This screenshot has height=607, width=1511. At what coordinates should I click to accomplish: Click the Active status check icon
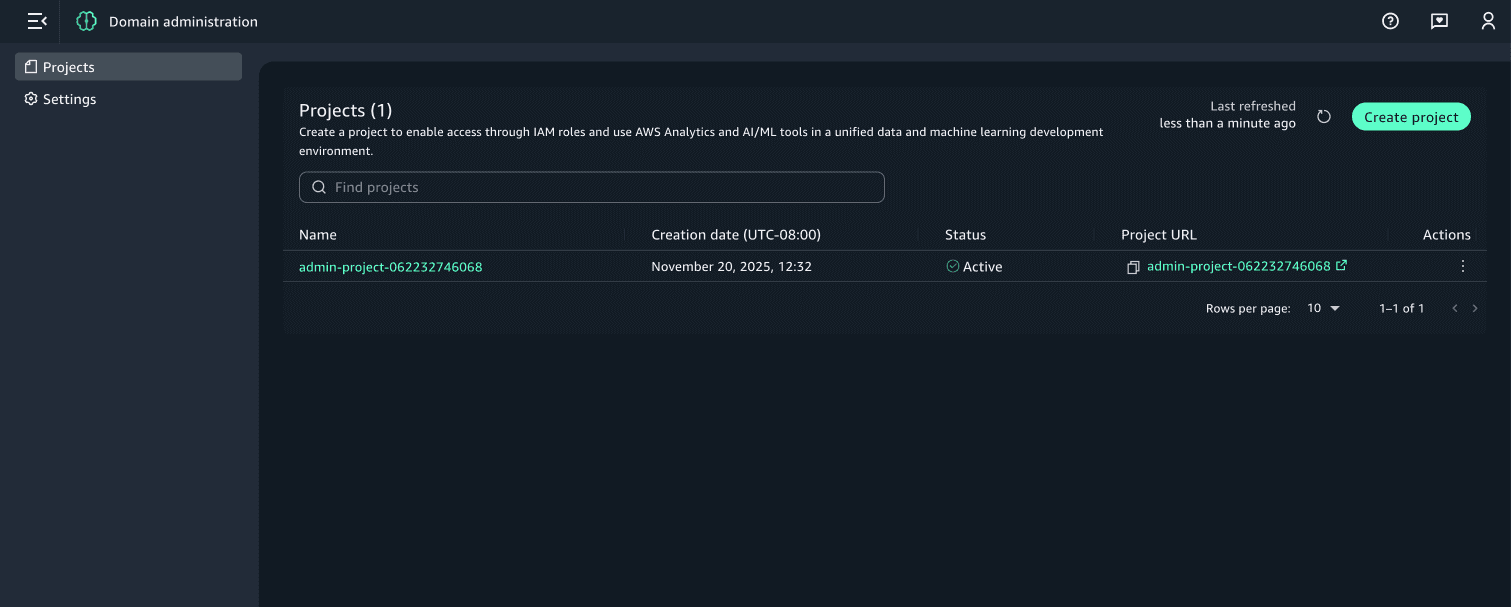click(x=952, y=266)
